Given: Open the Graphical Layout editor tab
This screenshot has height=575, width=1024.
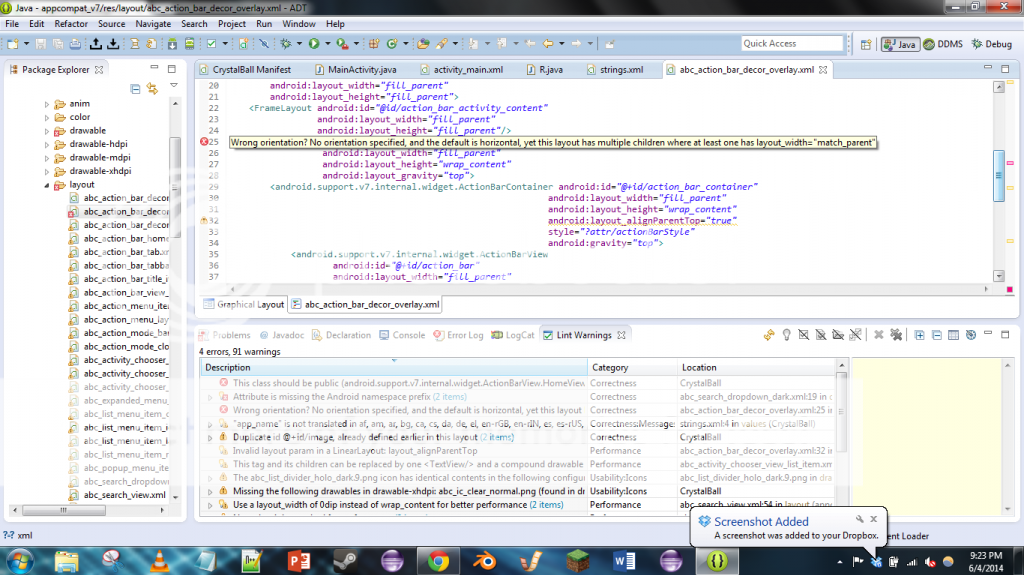Looking at the screenshot, I should 244,304.
